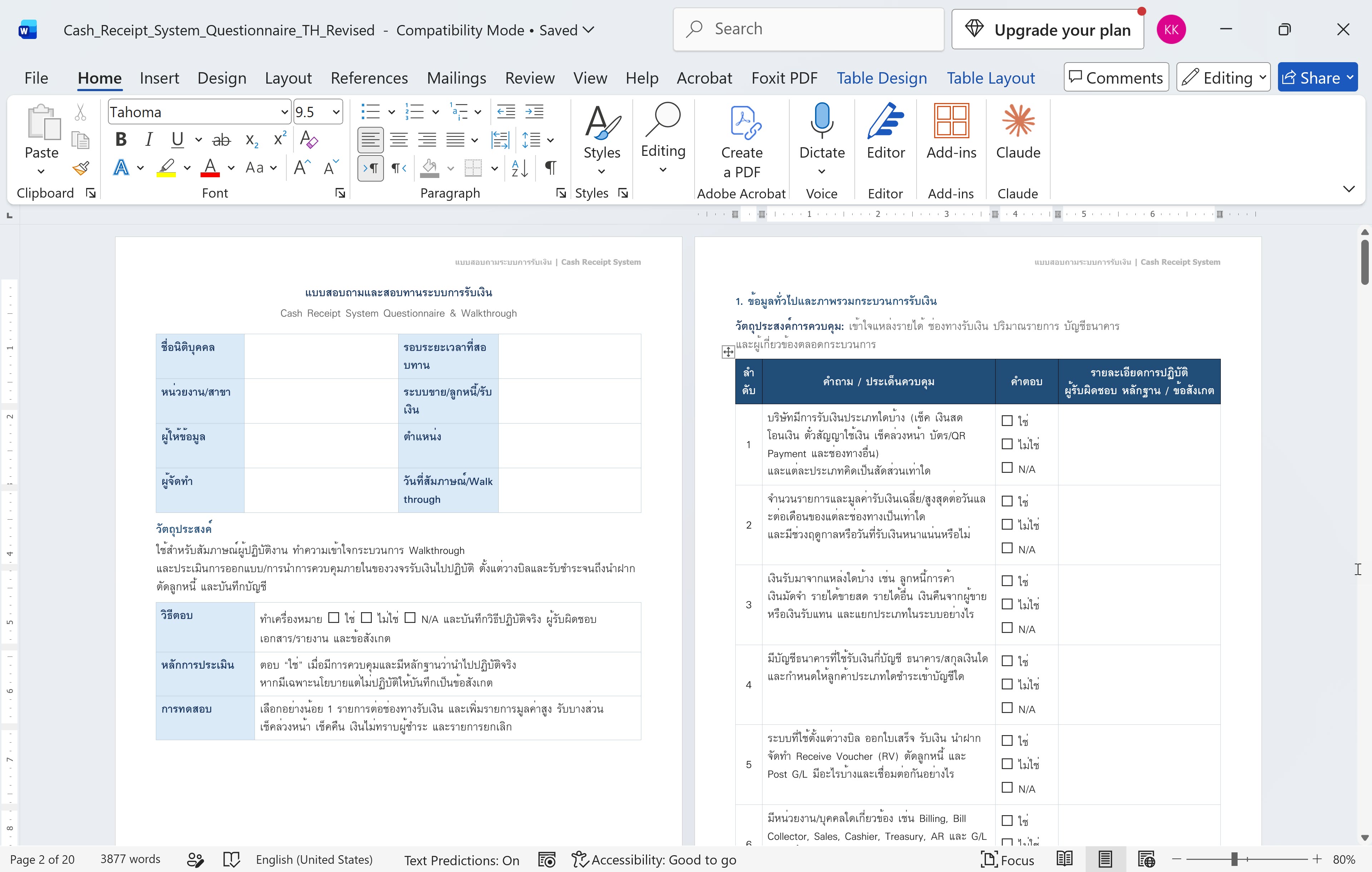The image size is (1372, 872).
Task: Click the Search box
Action: (x=809, y=29)
